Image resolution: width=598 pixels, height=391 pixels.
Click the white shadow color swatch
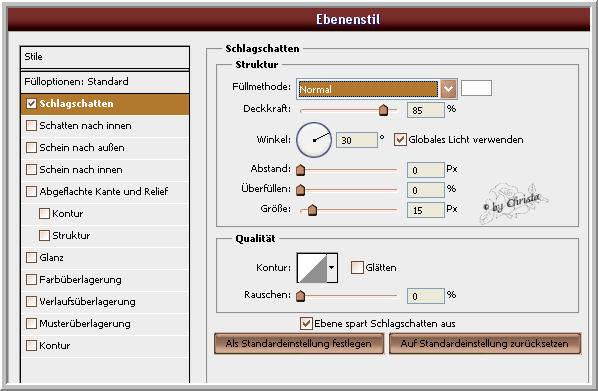[x=476, y=88]
